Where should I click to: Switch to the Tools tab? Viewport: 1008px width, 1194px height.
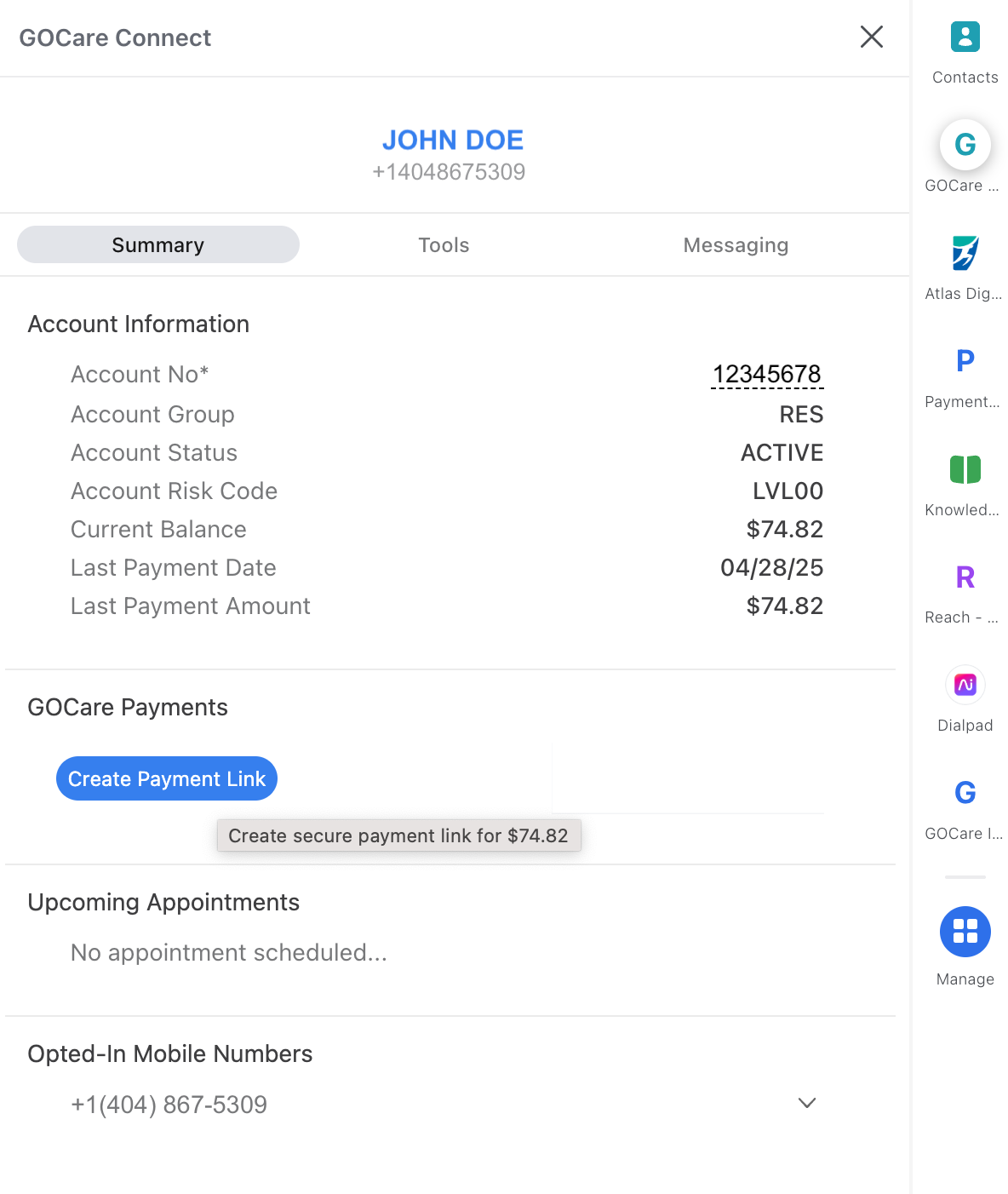click(x=444, y=245)
